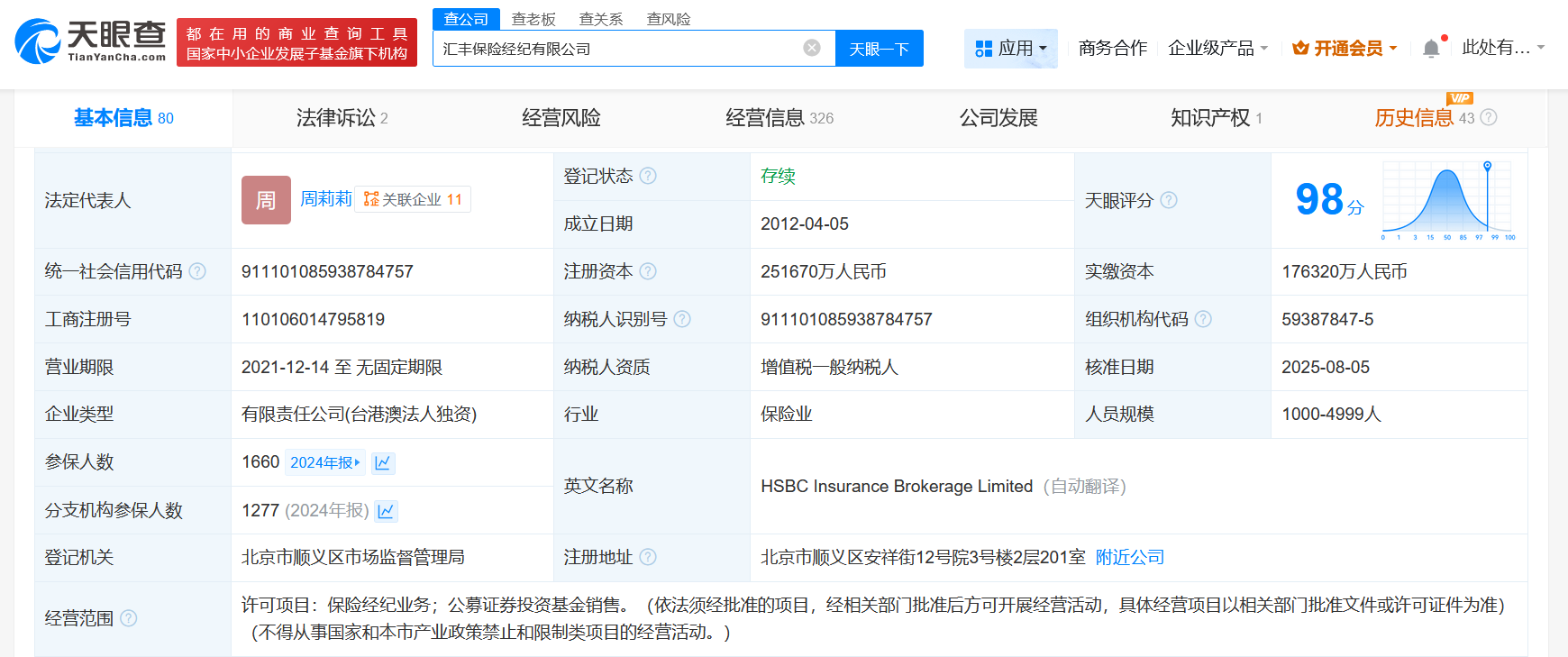Click help icon next to 登记状态
Screen dimensions: 1568x657
(648, 176)
